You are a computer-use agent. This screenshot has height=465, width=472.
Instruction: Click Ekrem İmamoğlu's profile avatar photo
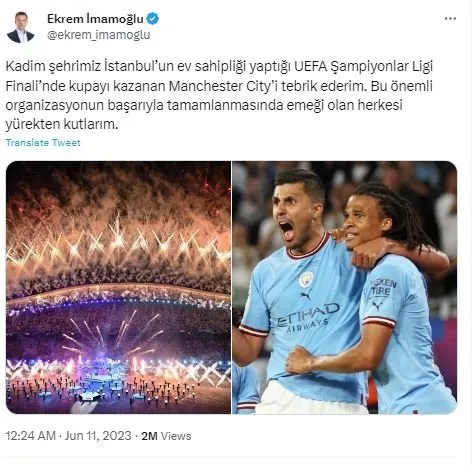click(x=21, y=27)
